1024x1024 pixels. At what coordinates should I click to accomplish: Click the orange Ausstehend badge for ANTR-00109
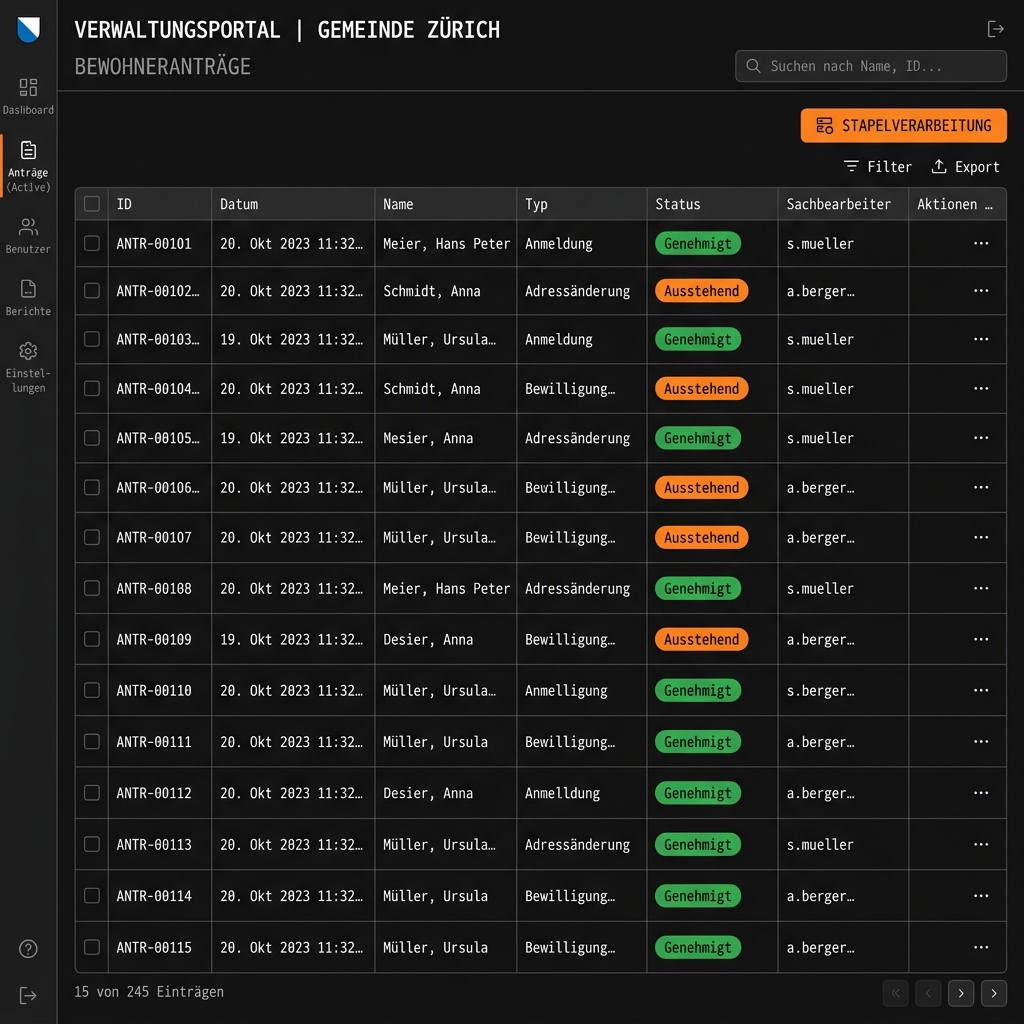pos(701,639)
